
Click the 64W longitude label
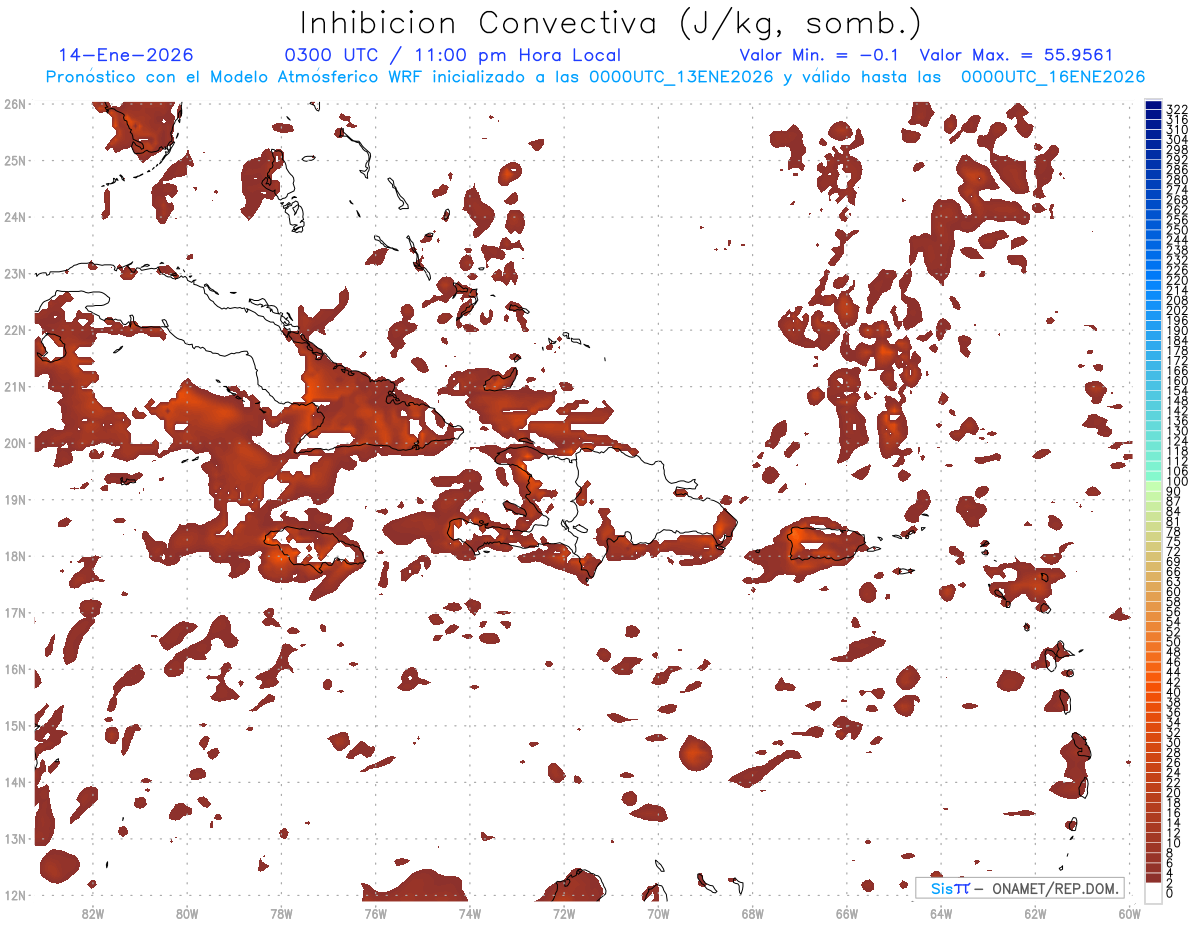tap(941, 912)
